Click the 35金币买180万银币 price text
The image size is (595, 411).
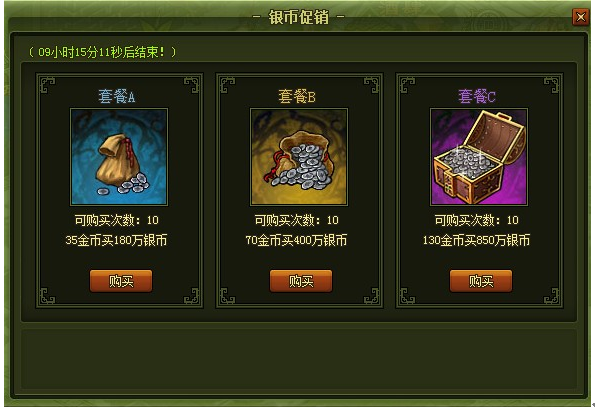click(x=116, y=240)
